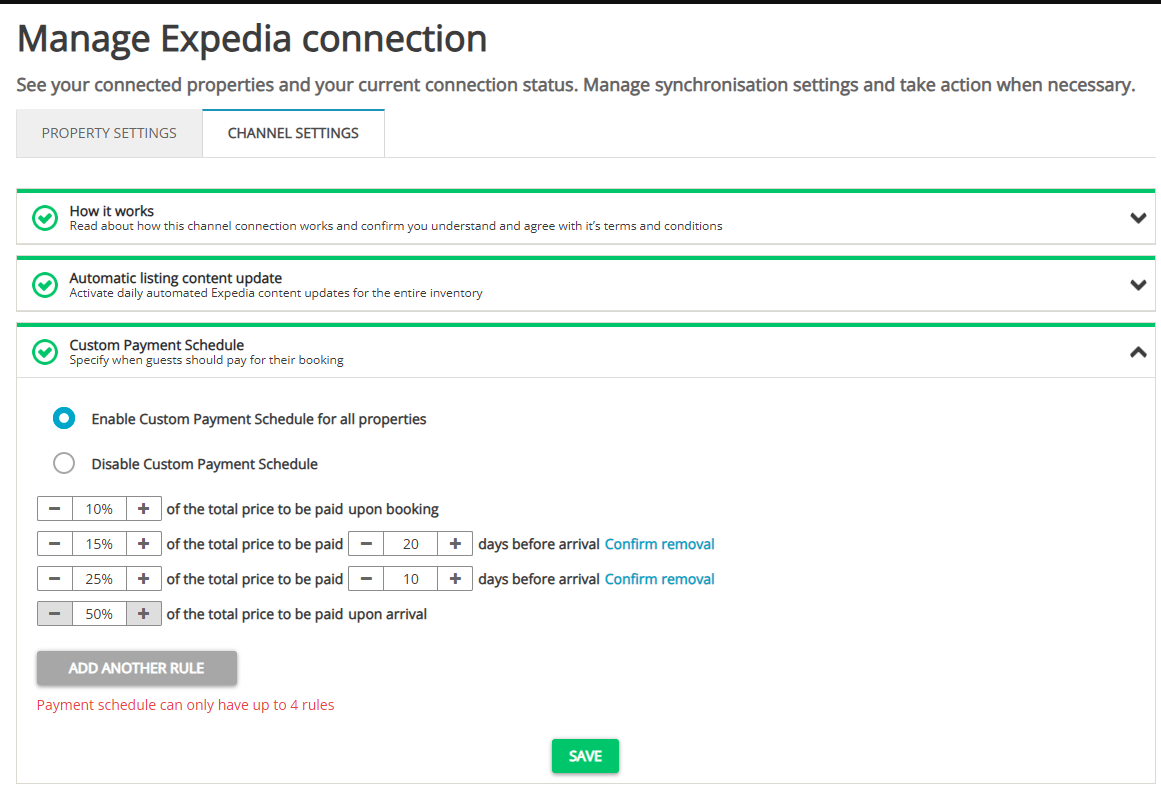Click the 10% percentage input field
This screenshot has width=1161, height=787.
coord(99,508)
